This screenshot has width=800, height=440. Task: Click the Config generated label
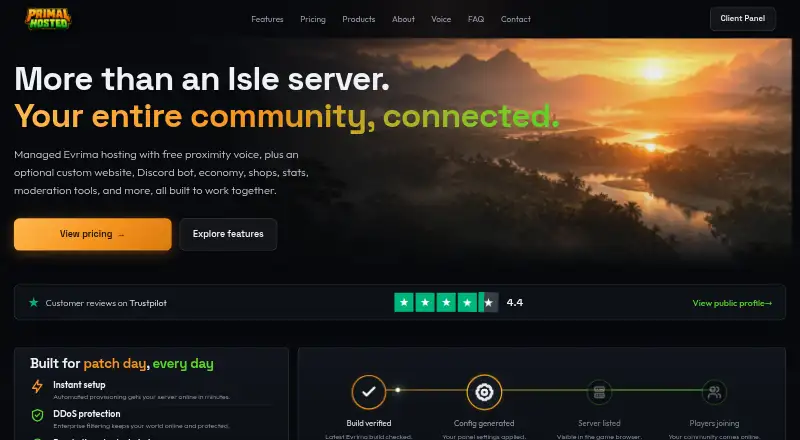pos(484,423)
